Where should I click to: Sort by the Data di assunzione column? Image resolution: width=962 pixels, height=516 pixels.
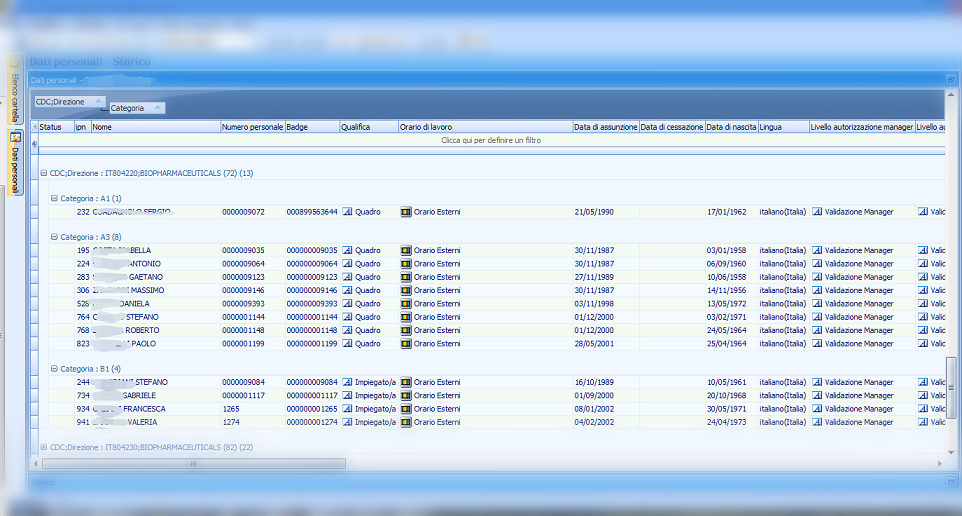[x=605, y=127]
